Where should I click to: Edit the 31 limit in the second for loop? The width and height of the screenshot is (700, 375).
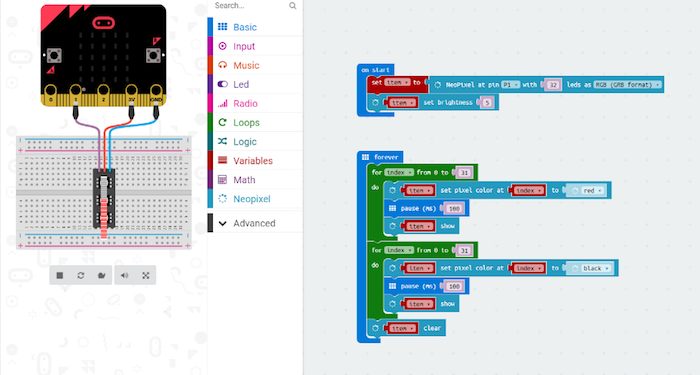coord(464,250)
